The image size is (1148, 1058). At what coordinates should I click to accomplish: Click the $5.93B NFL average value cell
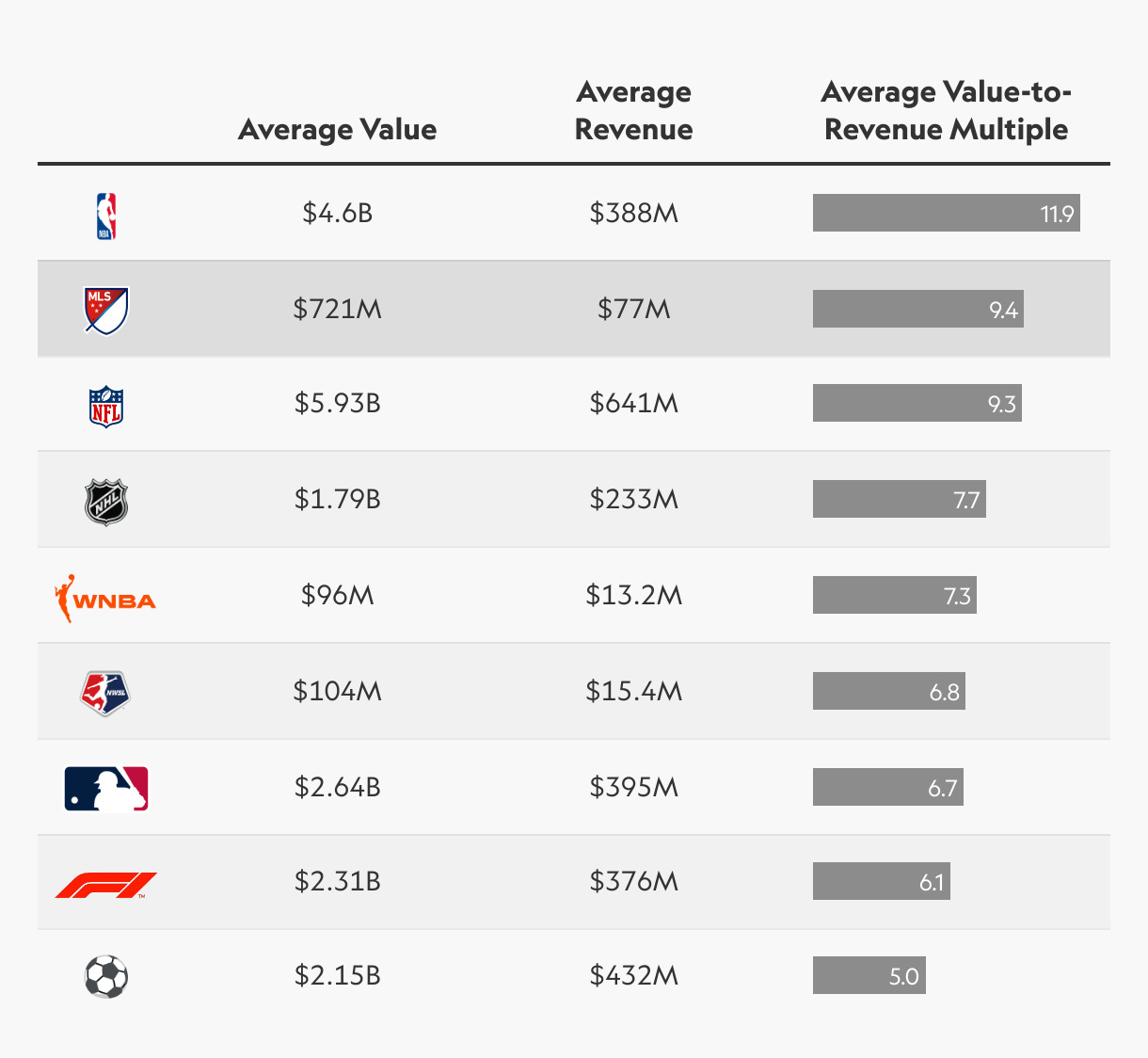click(337, 403)
